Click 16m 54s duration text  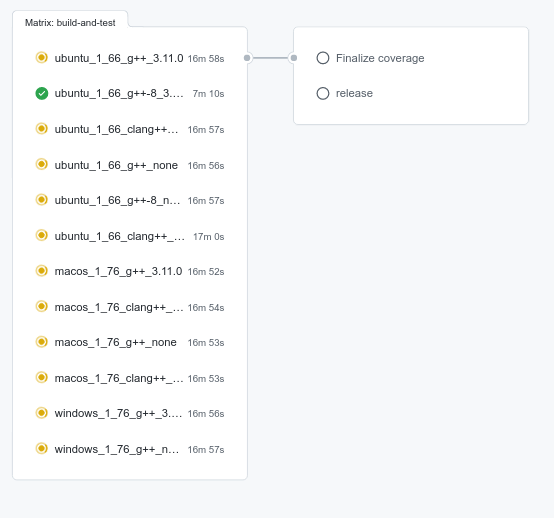tap(206, 307)
